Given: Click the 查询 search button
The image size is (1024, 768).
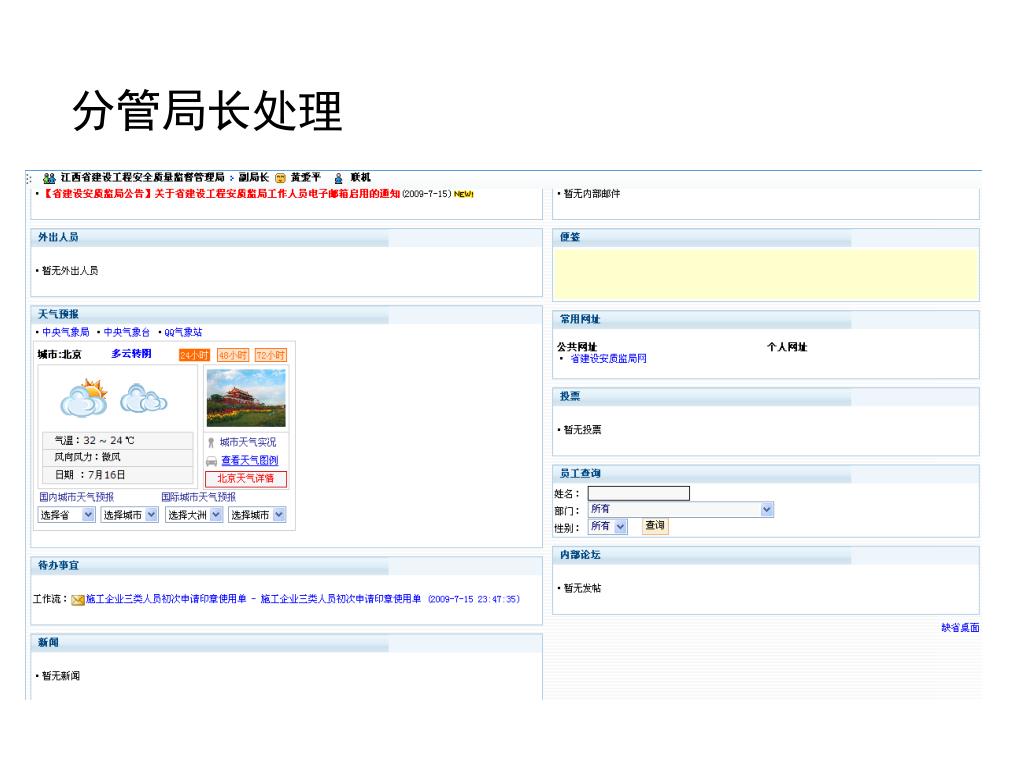Looking at the screenshot, I should point(655,526).
